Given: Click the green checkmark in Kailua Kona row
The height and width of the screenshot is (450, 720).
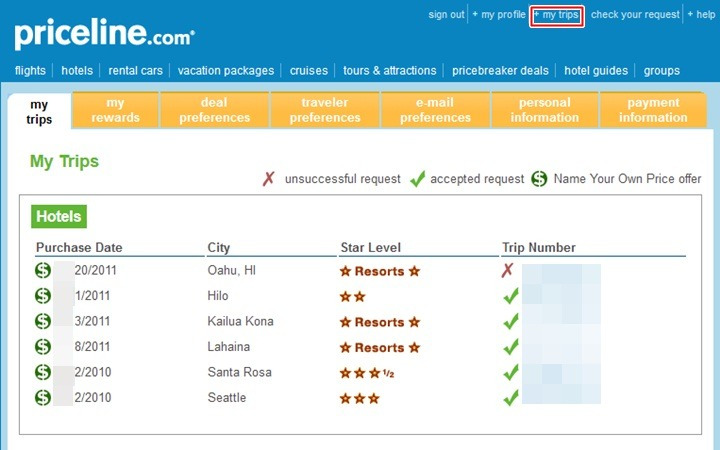Looking at the screenshot, I should point(511,321).
